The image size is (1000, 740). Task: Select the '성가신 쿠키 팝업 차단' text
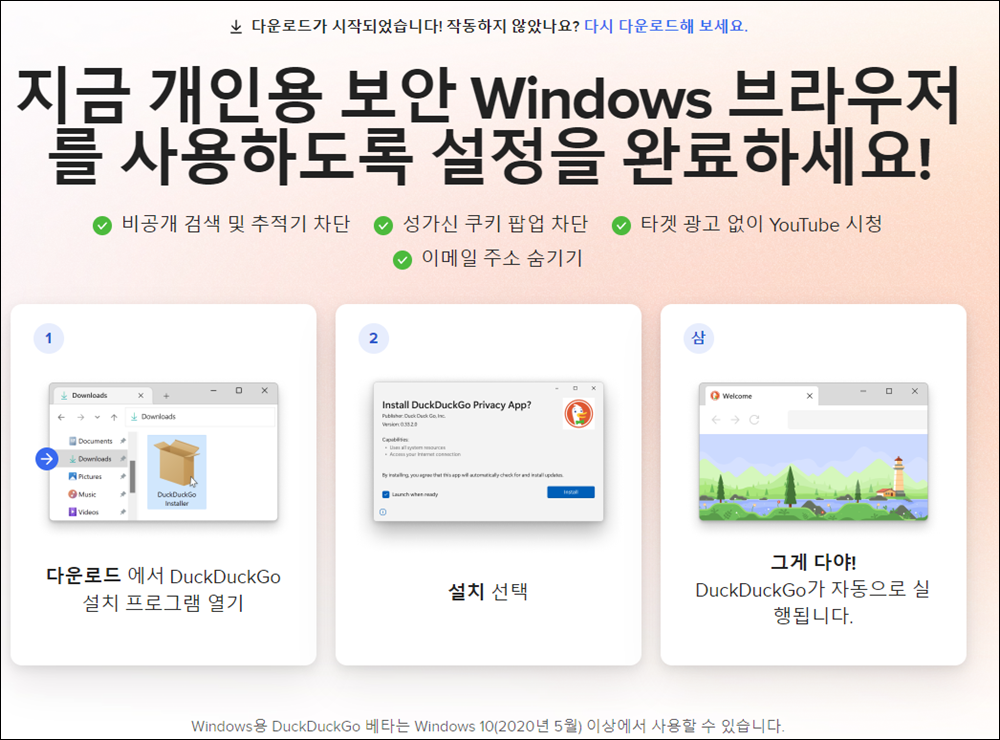coord(496,224)
